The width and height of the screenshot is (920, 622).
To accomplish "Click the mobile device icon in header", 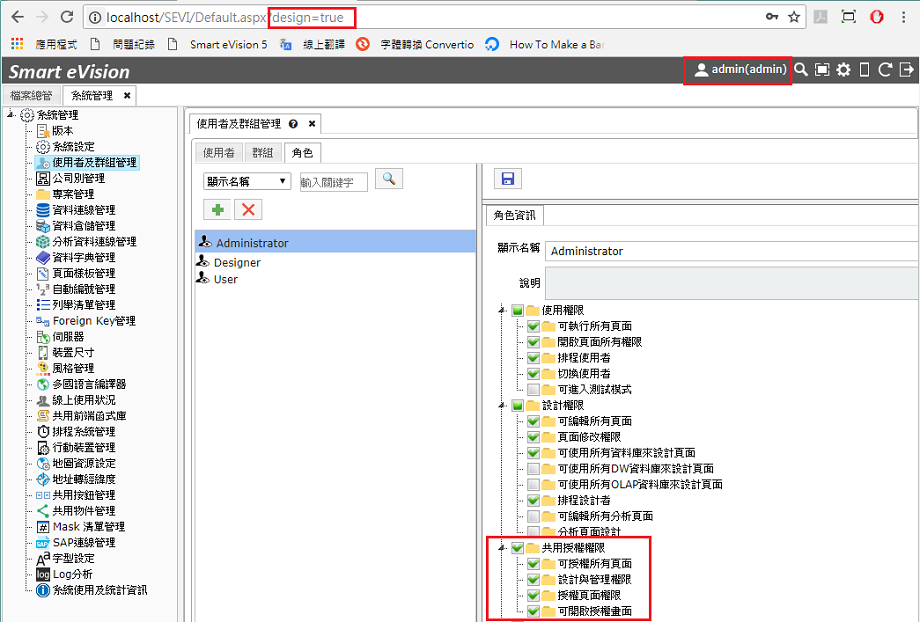I will click(x=864, y=70).
